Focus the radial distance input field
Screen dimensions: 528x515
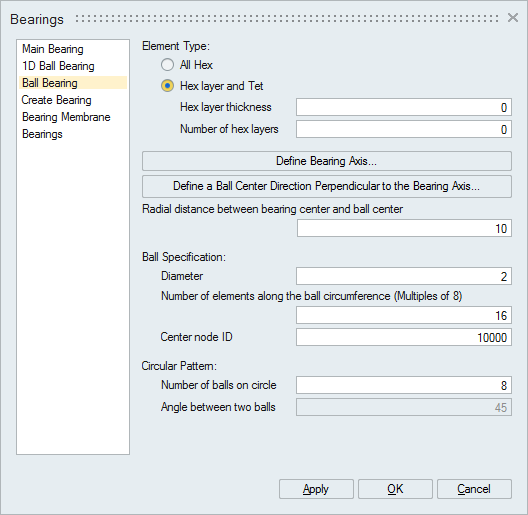point(404,228)
